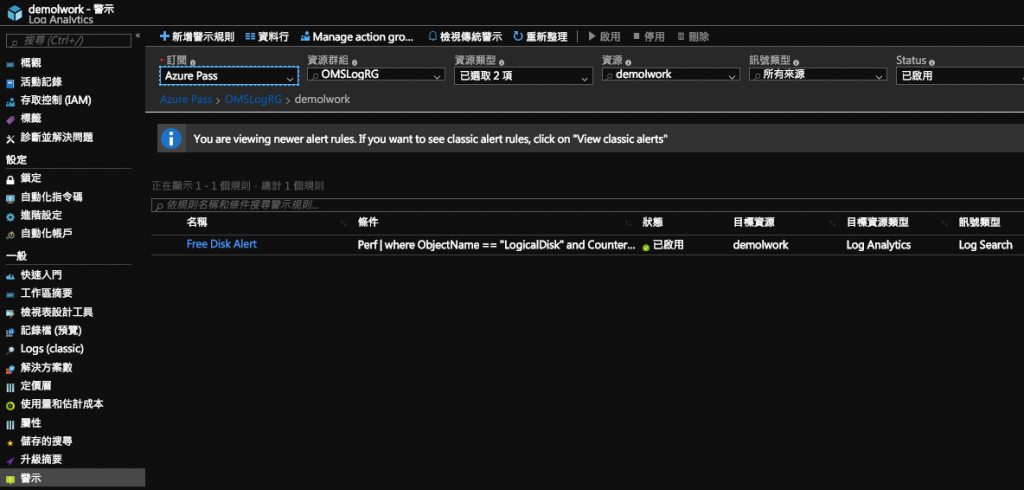This screenshot has height=490, width=1024.
Task: Click the 啟用 play icon
Action: tap(592, 37)
